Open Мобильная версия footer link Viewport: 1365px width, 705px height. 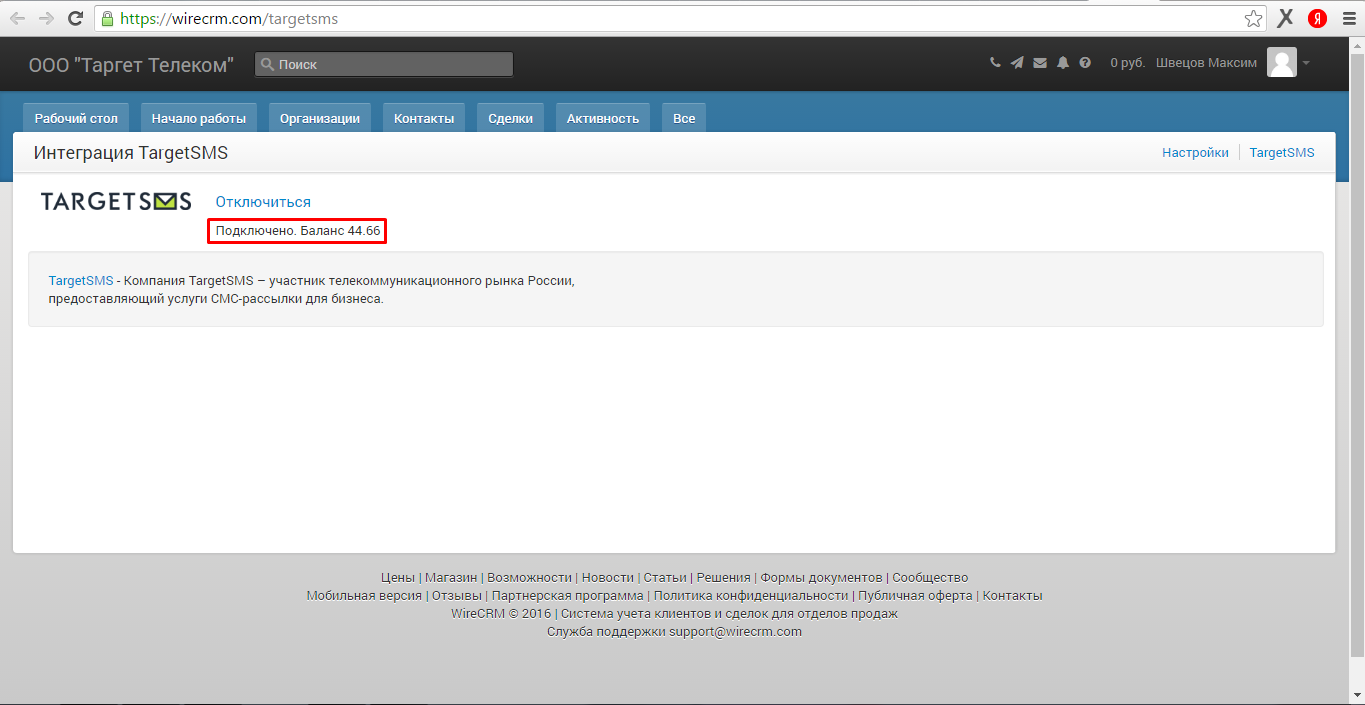click(x=364, y=596)
